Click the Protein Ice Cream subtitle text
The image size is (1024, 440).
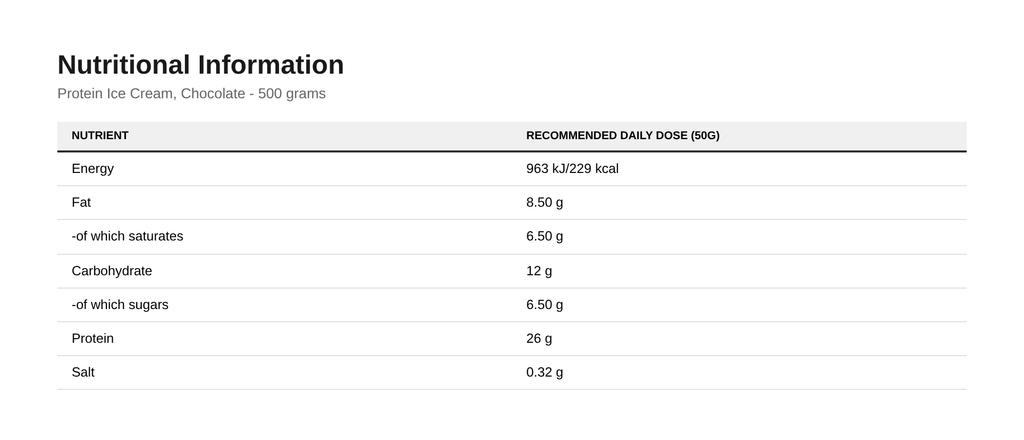click(191, 93)
